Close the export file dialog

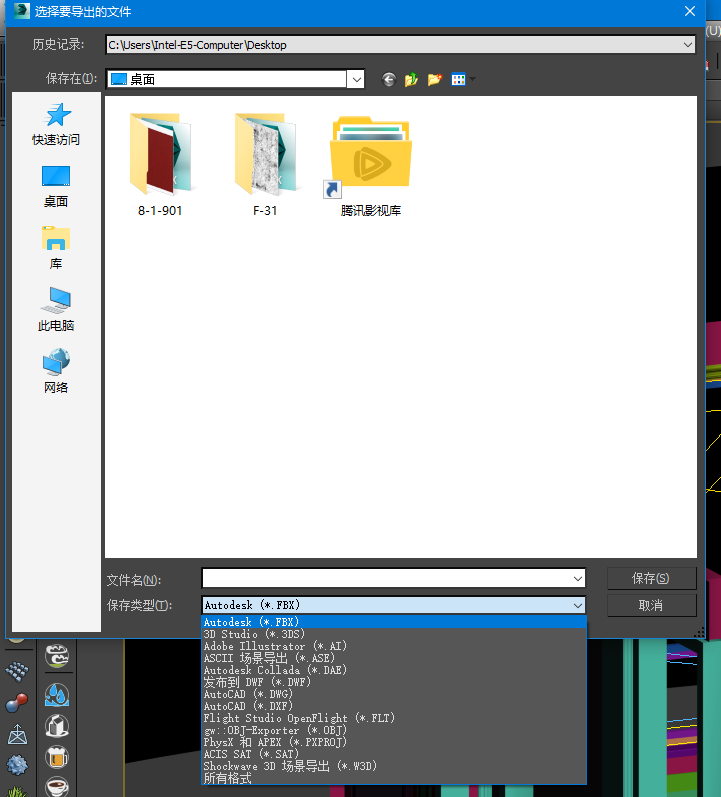[x=689, y=11]
